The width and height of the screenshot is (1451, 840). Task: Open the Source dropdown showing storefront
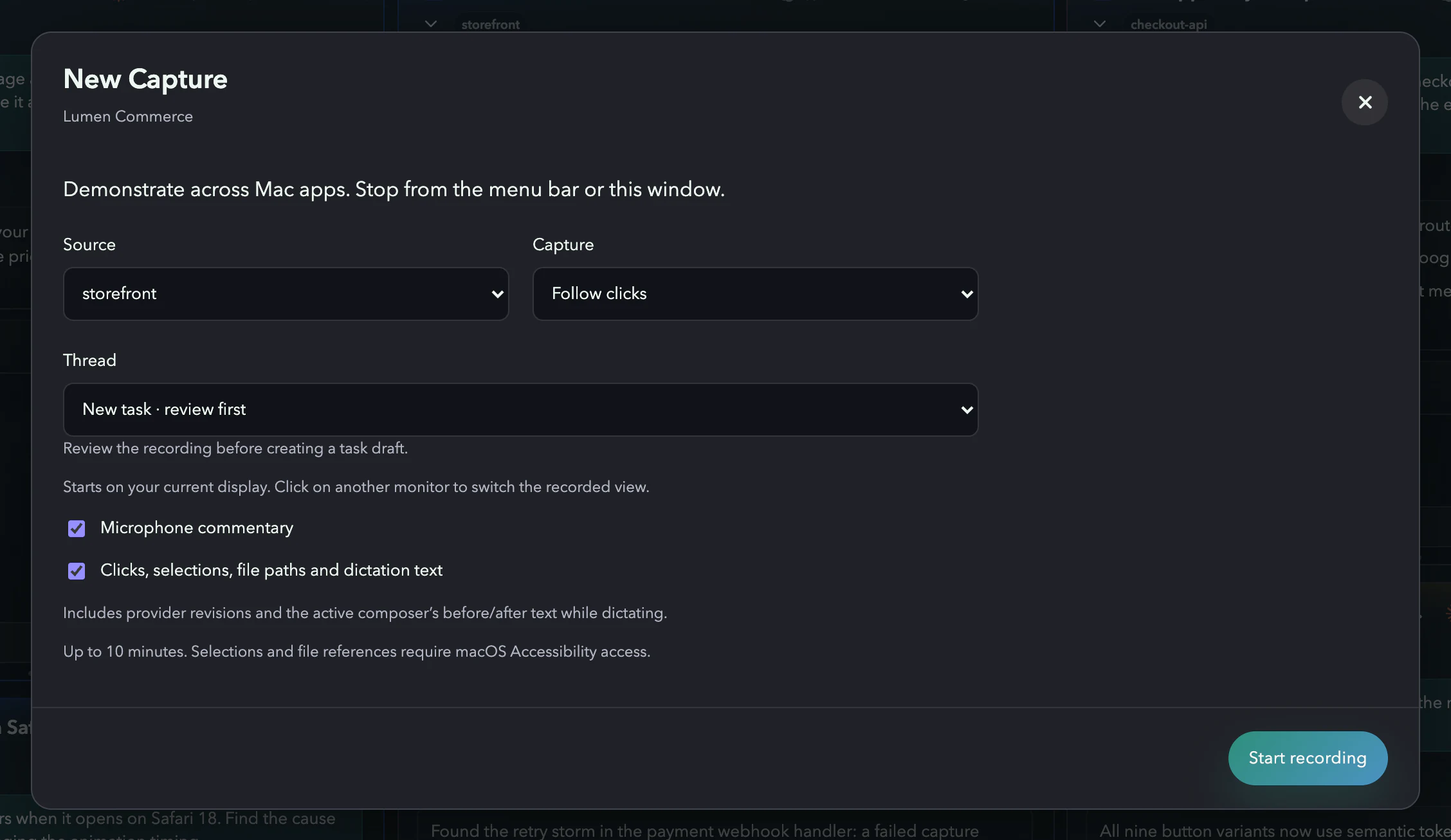pos(286,294)
